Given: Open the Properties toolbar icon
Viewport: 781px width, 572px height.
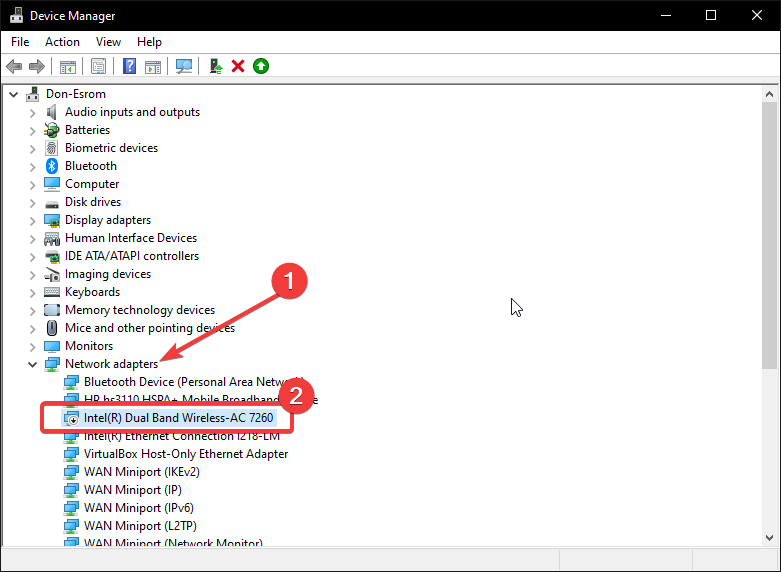Looking at the screenshot, I should [x=98, y=66].
